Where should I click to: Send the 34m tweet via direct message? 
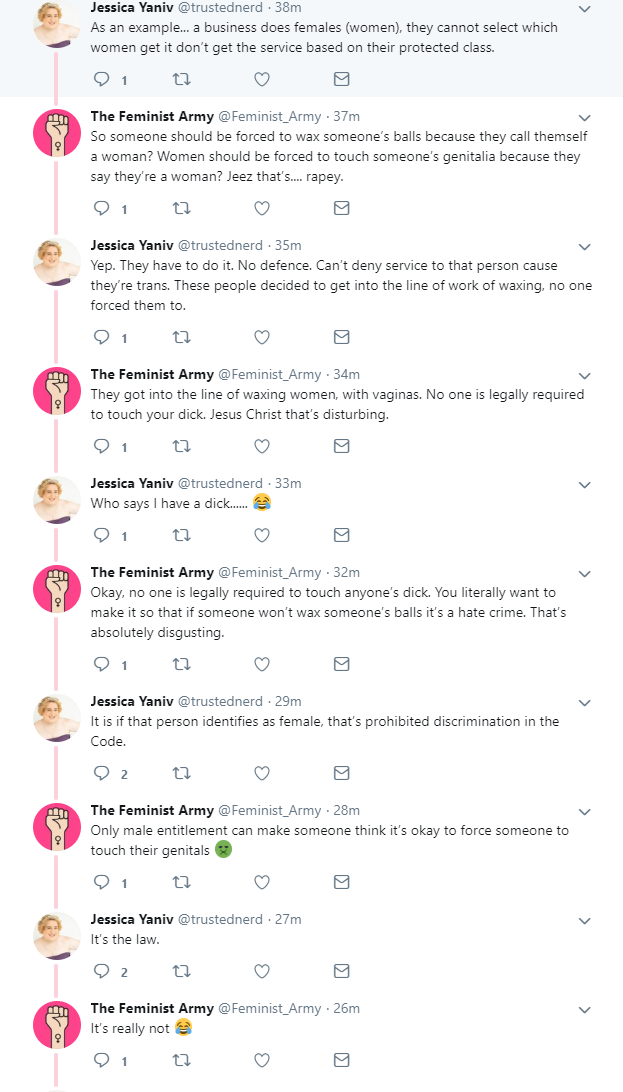[341, 446]
